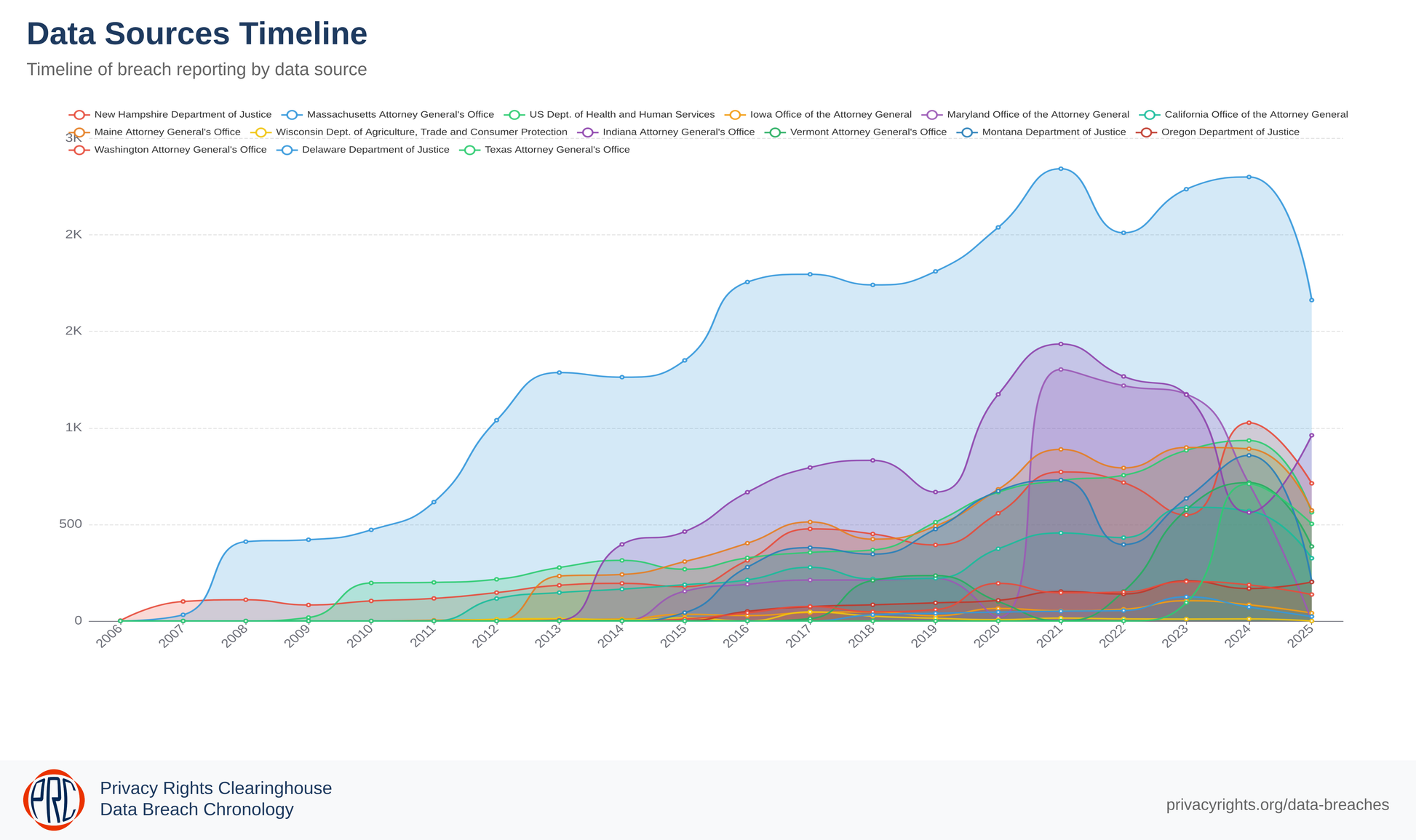
Task: Click the Massachusetts 2021 peak data point
Action: point(1061,169)
